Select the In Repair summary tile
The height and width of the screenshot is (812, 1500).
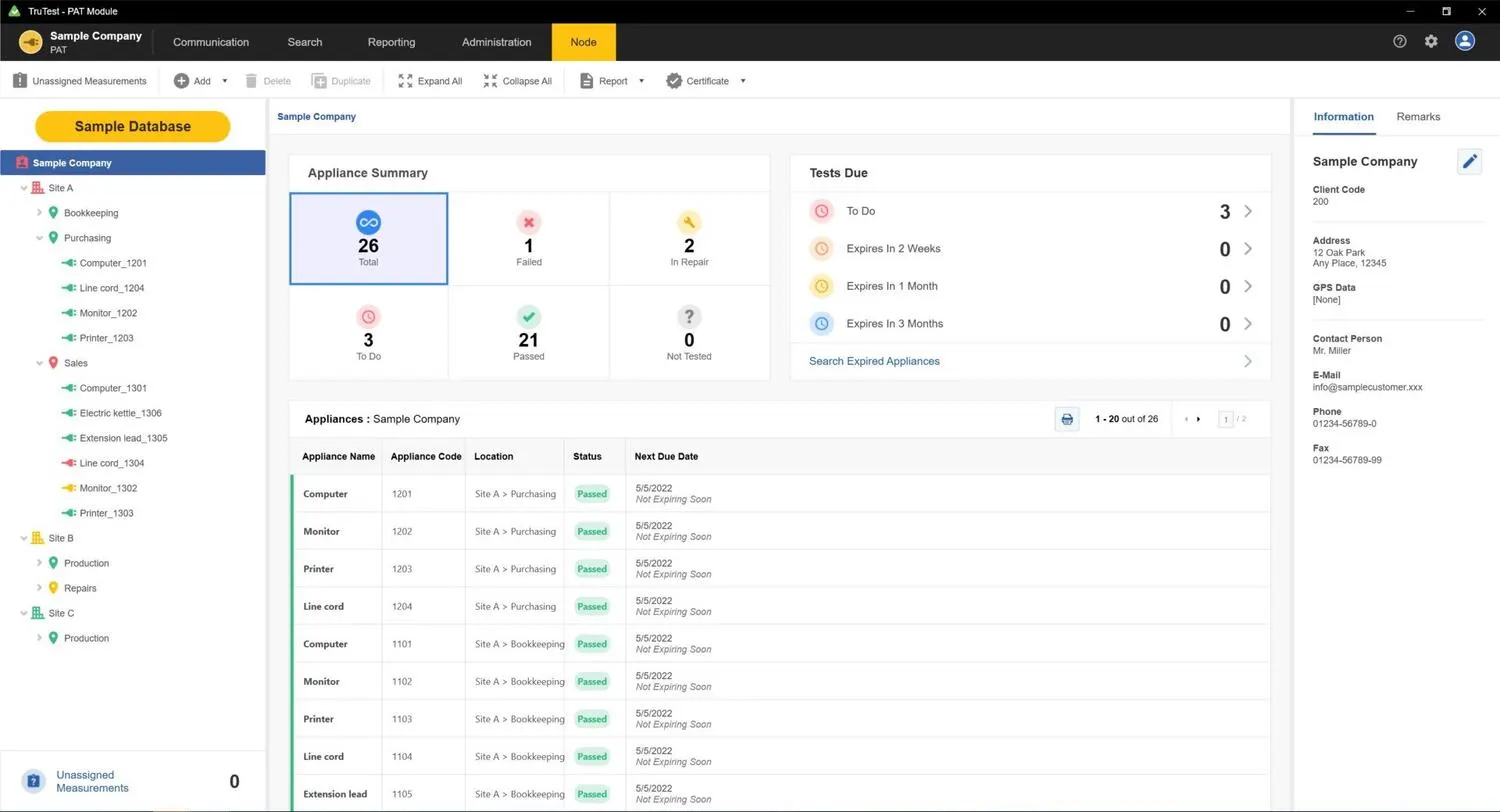[x=689, y=239]
